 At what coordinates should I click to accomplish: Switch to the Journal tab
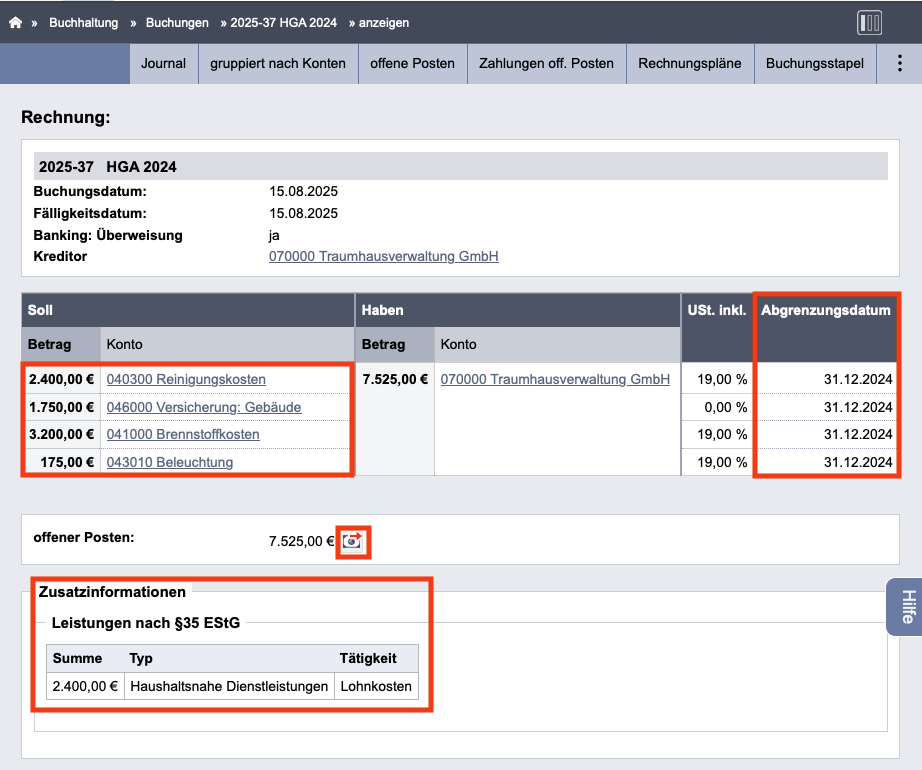tap(163, 63)
